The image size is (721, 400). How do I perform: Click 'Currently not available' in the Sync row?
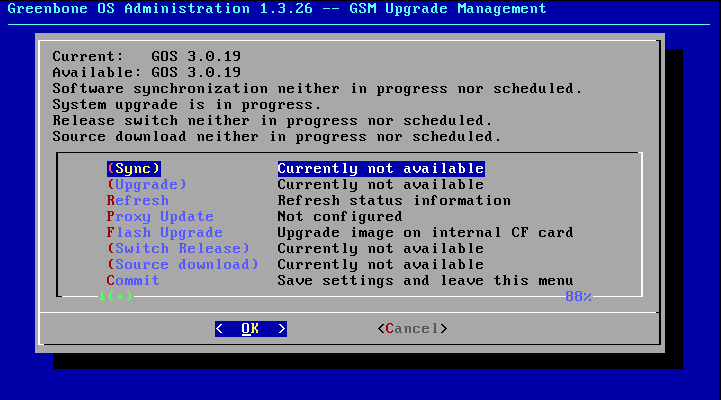(381, 169)
